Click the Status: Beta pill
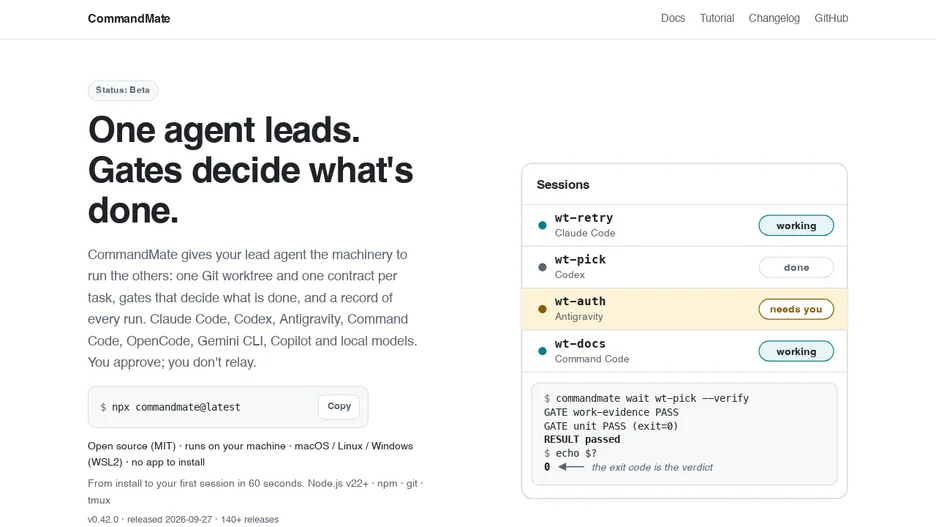This screenshot has height=527, width=936. (x=123, y=90)
